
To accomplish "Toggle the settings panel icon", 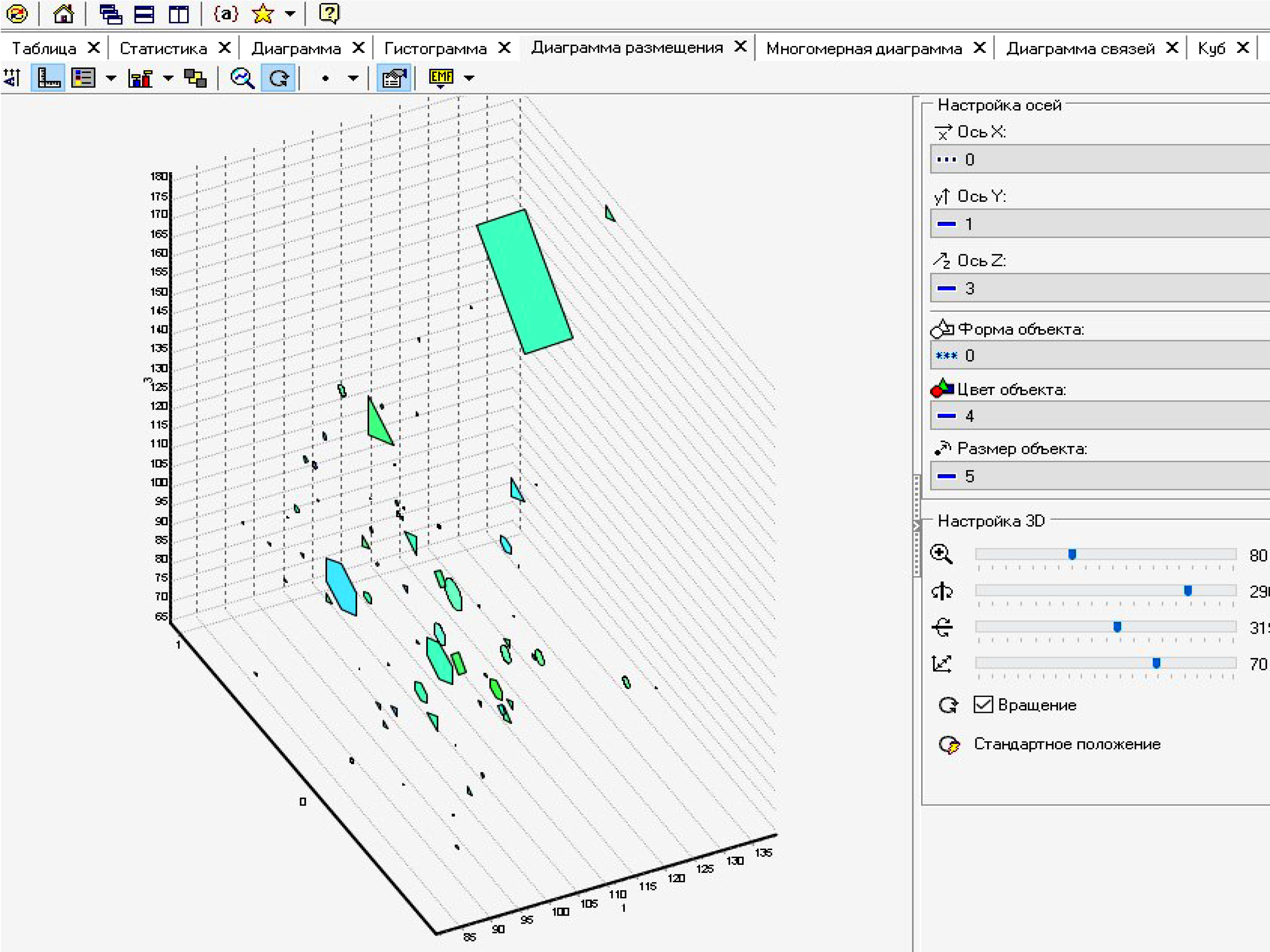I will (393, 78).
